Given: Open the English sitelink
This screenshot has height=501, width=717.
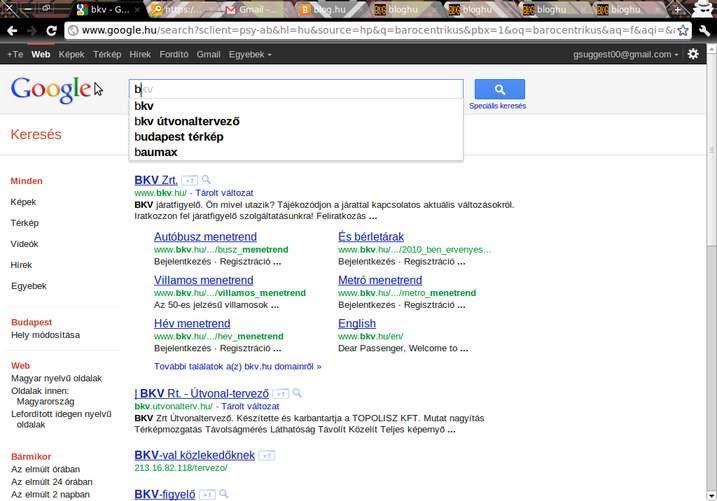Looking at the screenshot, I should click(x=357, y=324).
